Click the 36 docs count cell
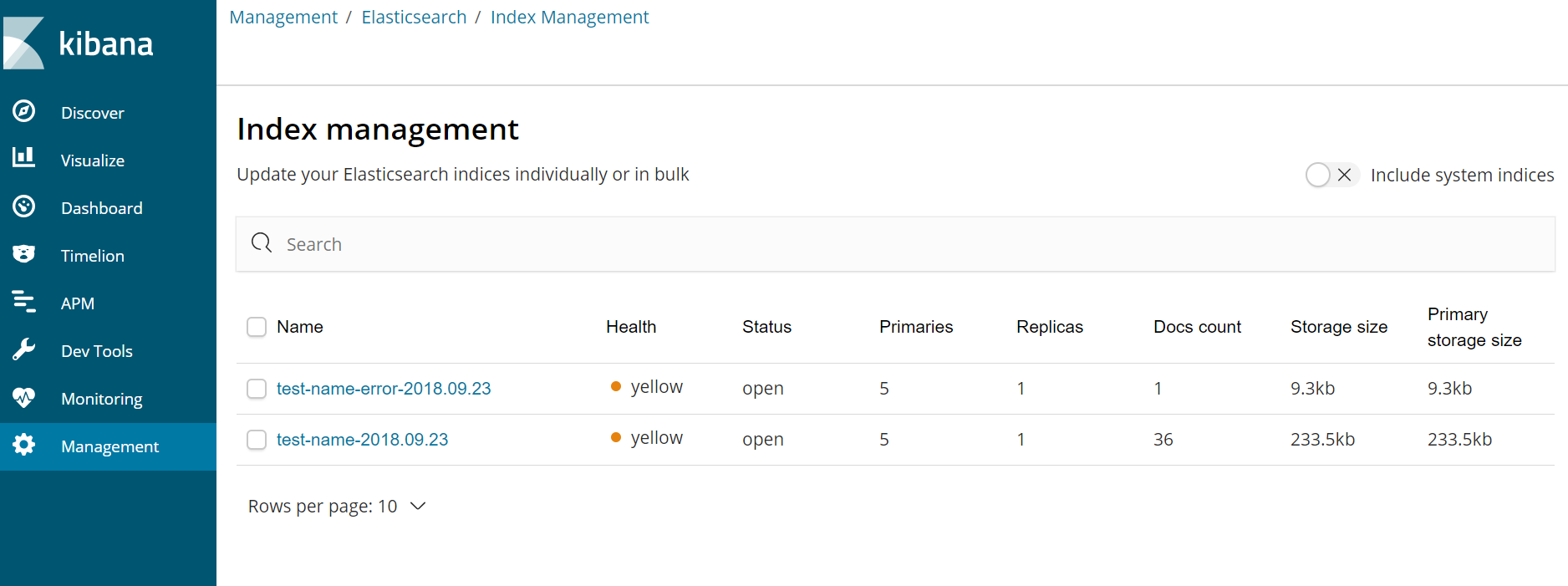Image resolution: width=1568 pixels, height=586 pixels. click(x=1163, y=440)
